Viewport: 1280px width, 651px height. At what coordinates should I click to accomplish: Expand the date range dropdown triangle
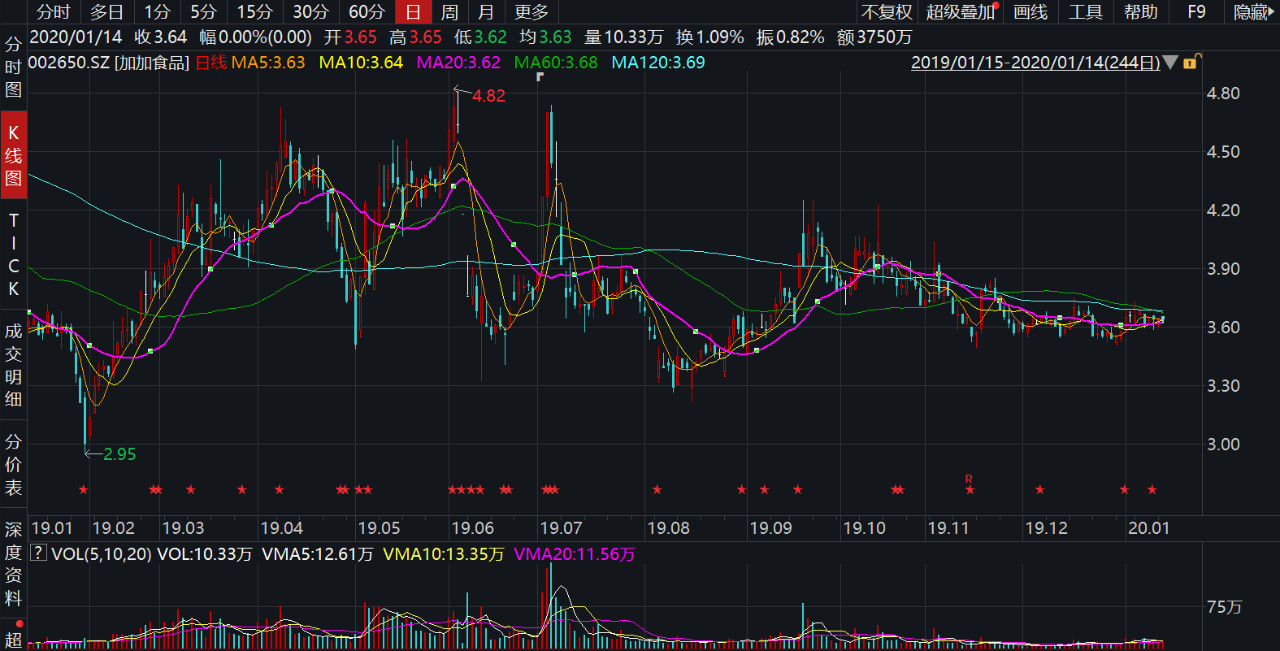click(x=1170, y=63)
